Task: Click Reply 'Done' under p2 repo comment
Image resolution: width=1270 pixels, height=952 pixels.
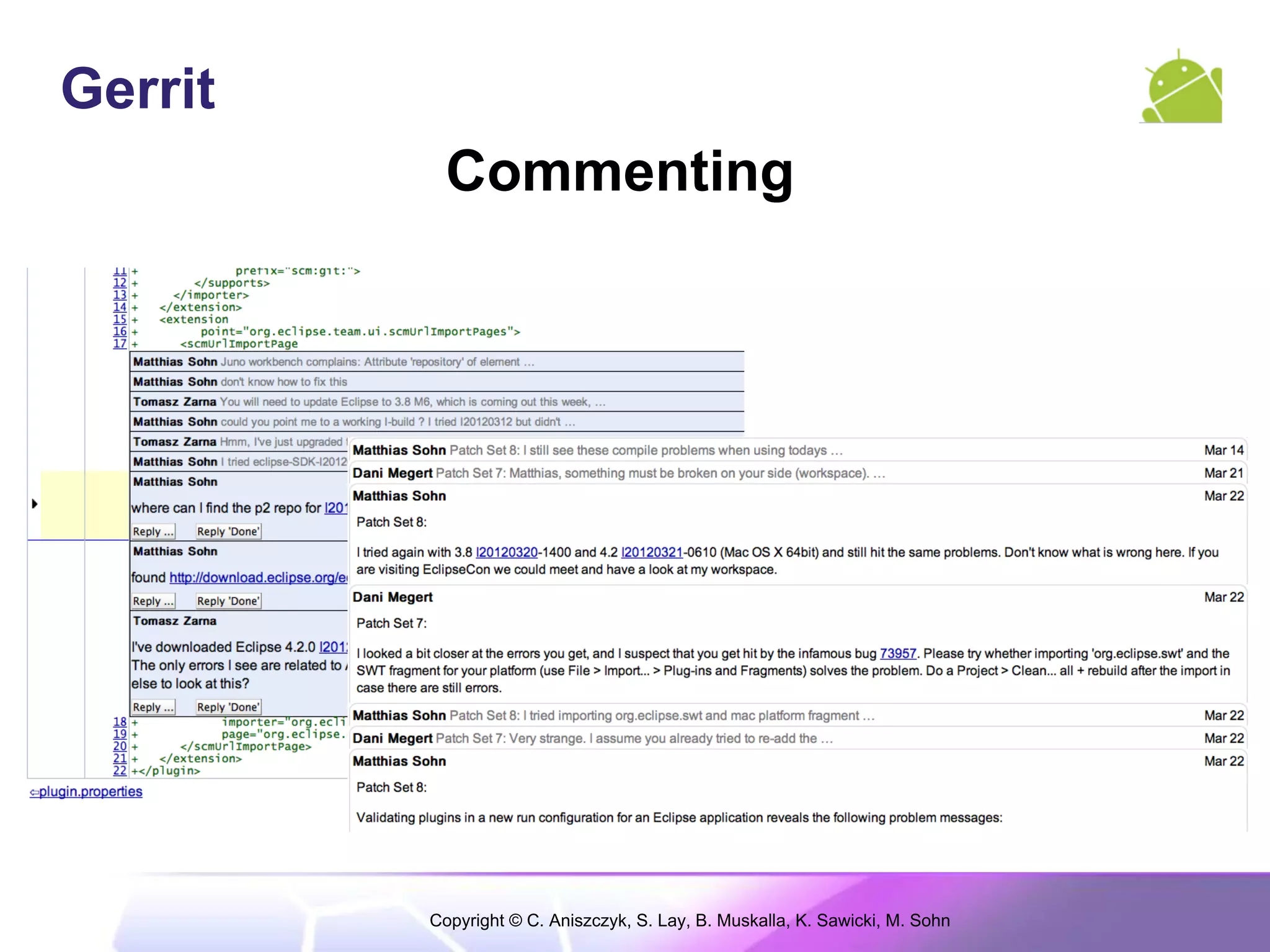Action: tap(228, 532)
